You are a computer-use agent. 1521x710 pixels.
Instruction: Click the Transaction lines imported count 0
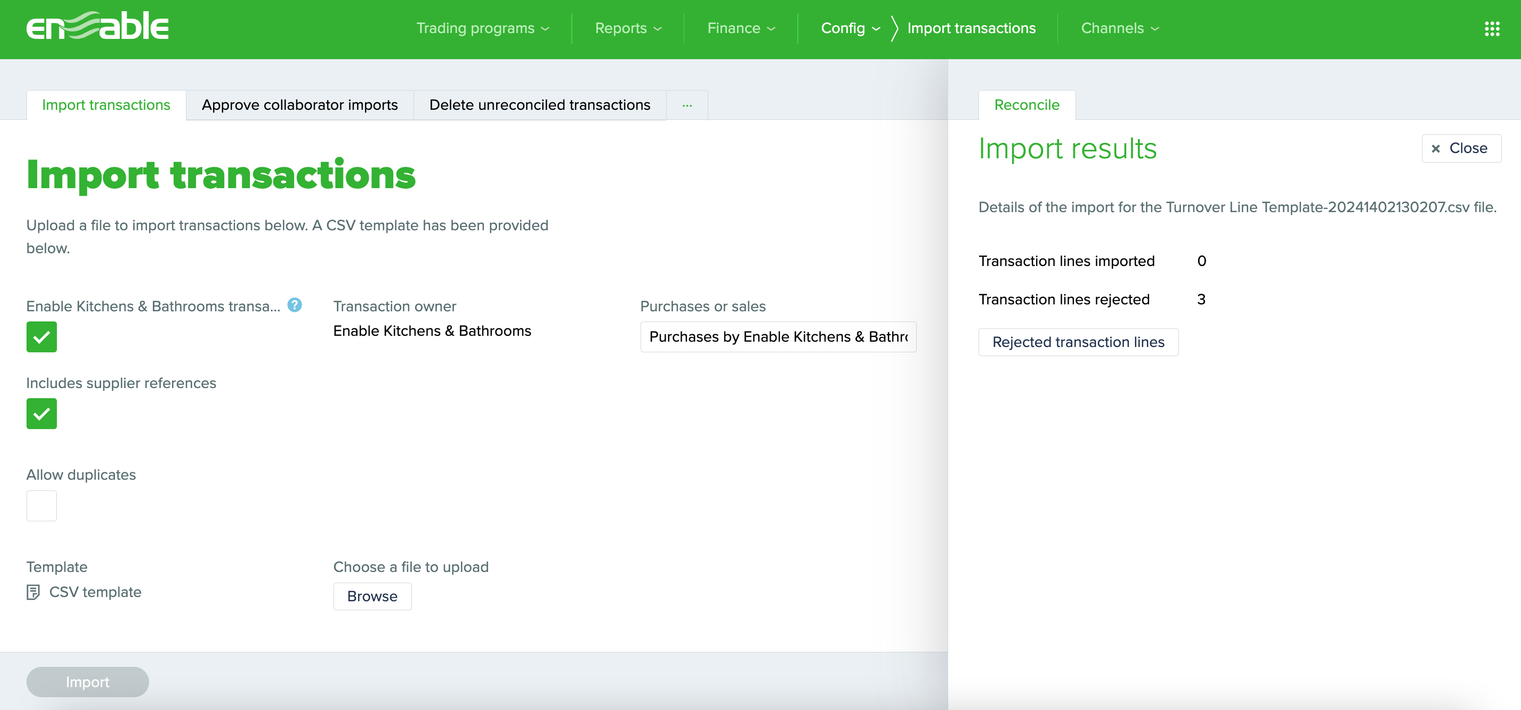1201,261
